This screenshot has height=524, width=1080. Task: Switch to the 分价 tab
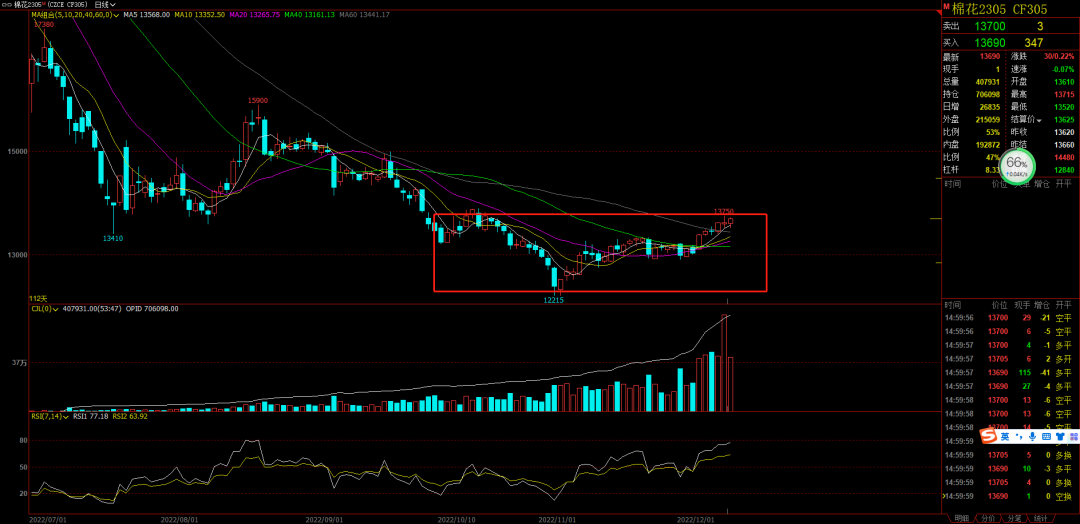pyautogui.click(x=987, y=518)
